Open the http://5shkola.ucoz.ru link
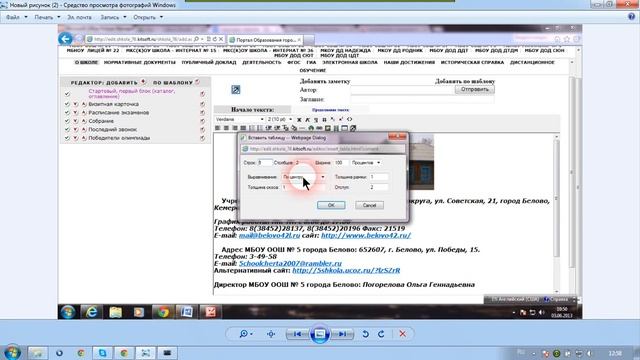Screen dimensions: 640x360 [346, 271]
